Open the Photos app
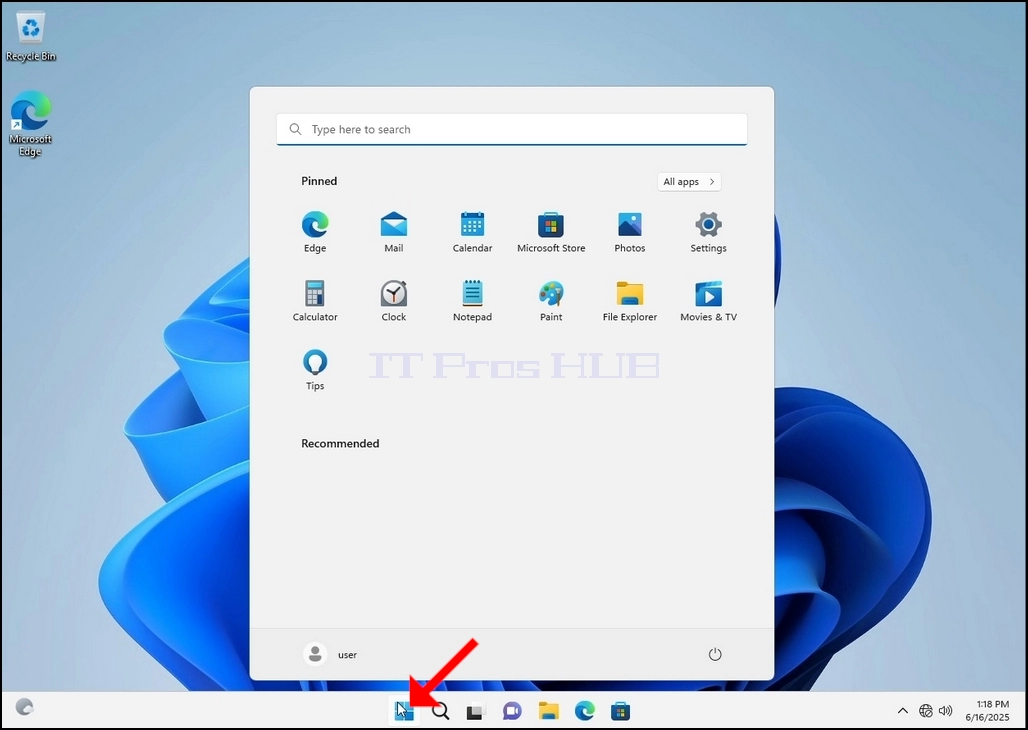1028x730 pixels. coord(629,232)
